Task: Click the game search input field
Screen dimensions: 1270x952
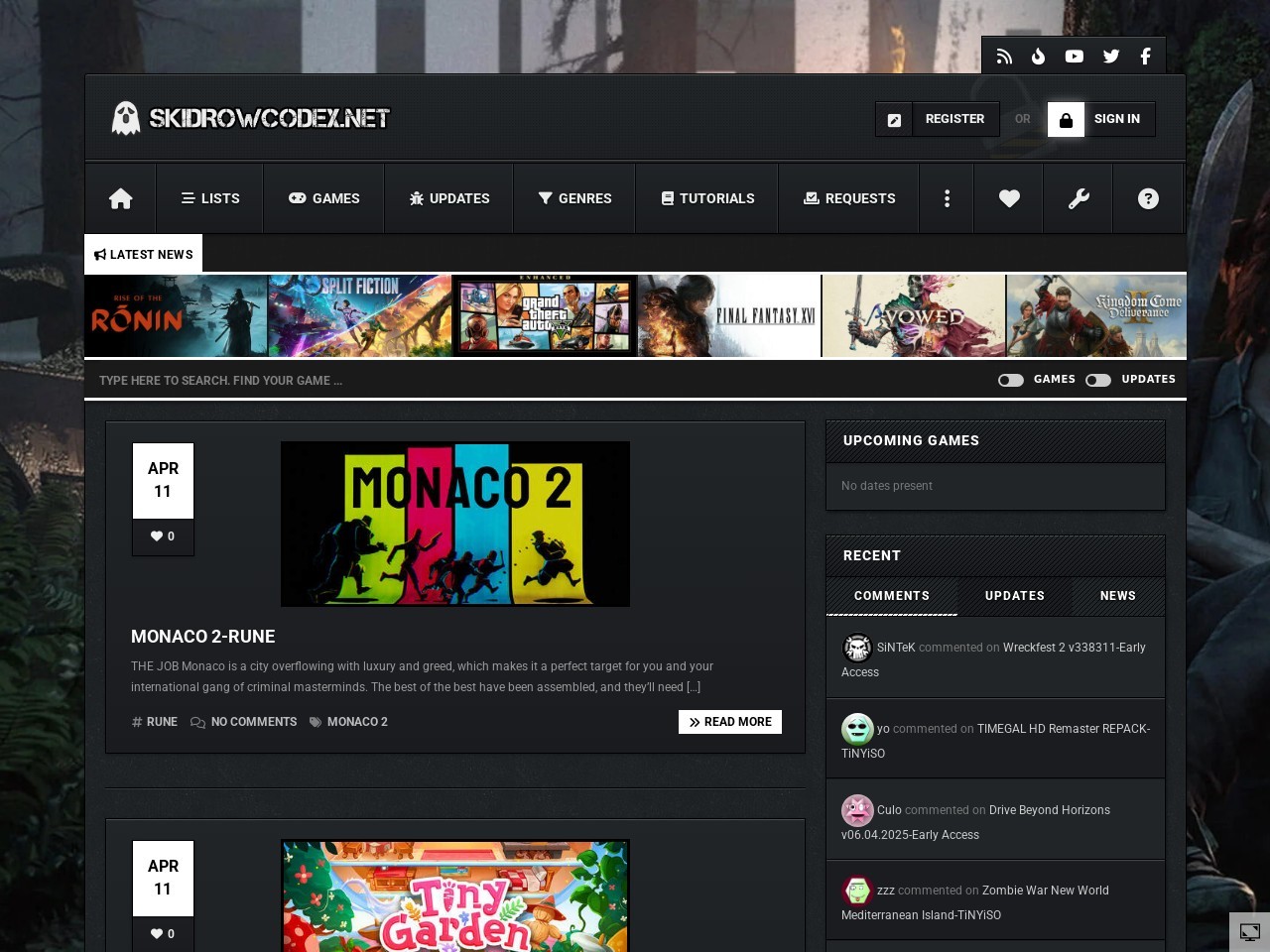Action: (536, 380)
